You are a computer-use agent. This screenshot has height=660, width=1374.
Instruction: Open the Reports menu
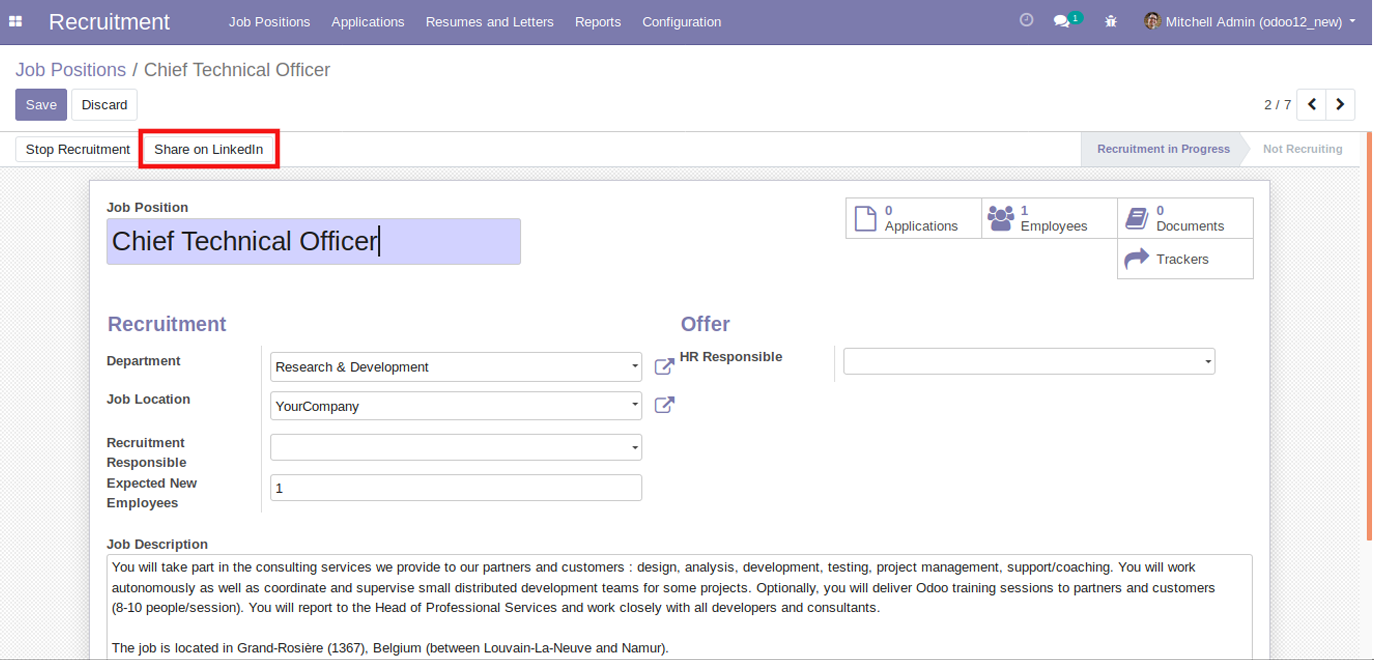click(598, 21)
